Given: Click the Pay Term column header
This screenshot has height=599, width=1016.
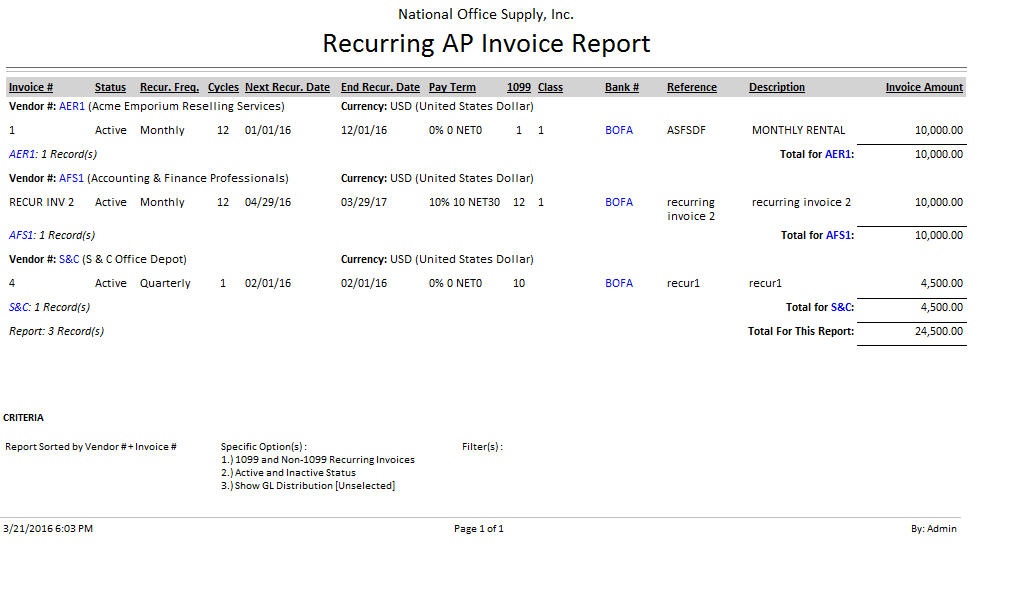Looking at the screenshot, I should pyautogui.click(x=452, y=87).
